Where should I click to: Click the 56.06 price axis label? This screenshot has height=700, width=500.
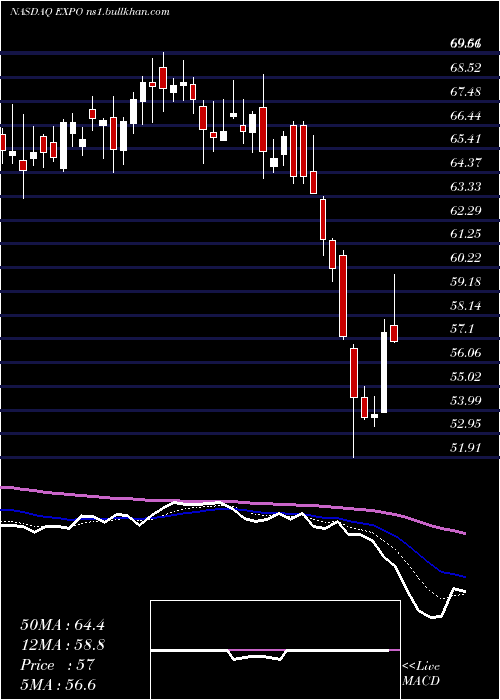[466, 353]
